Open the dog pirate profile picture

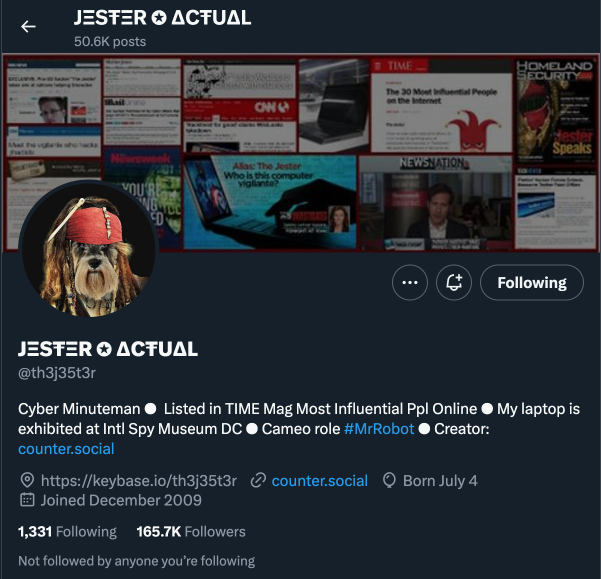click(x=89, y=249)
